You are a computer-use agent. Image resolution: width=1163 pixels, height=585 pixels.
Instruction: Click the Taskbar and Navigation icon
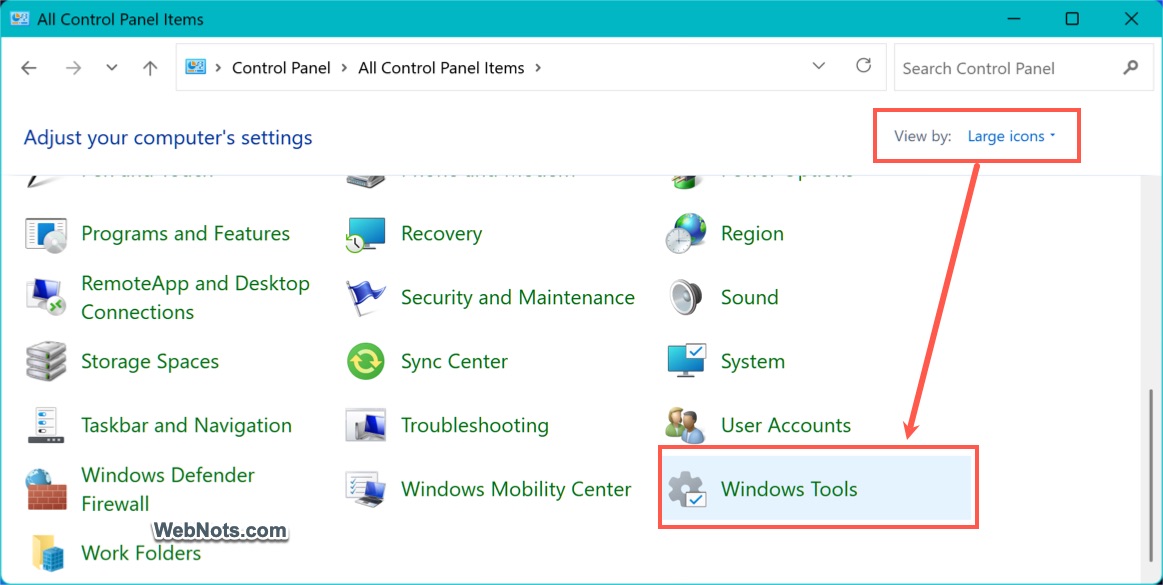click(46, 425)
